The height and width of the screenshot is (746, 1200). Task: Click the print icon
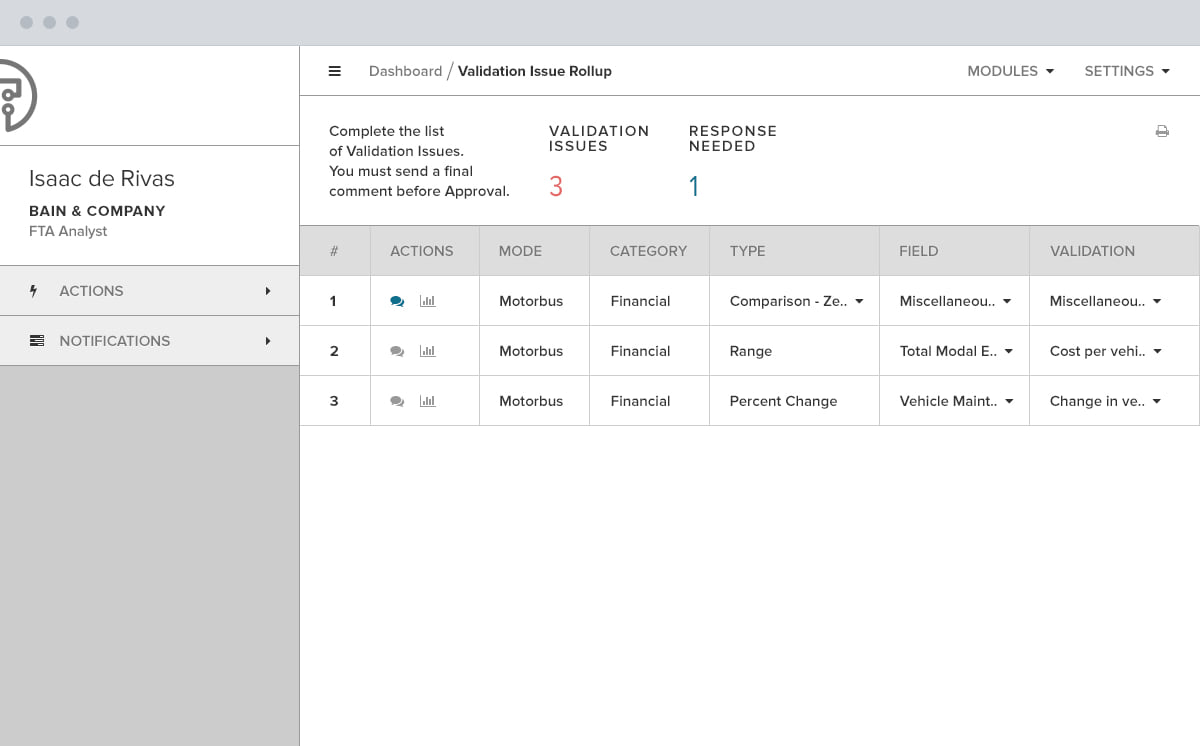1162,131
